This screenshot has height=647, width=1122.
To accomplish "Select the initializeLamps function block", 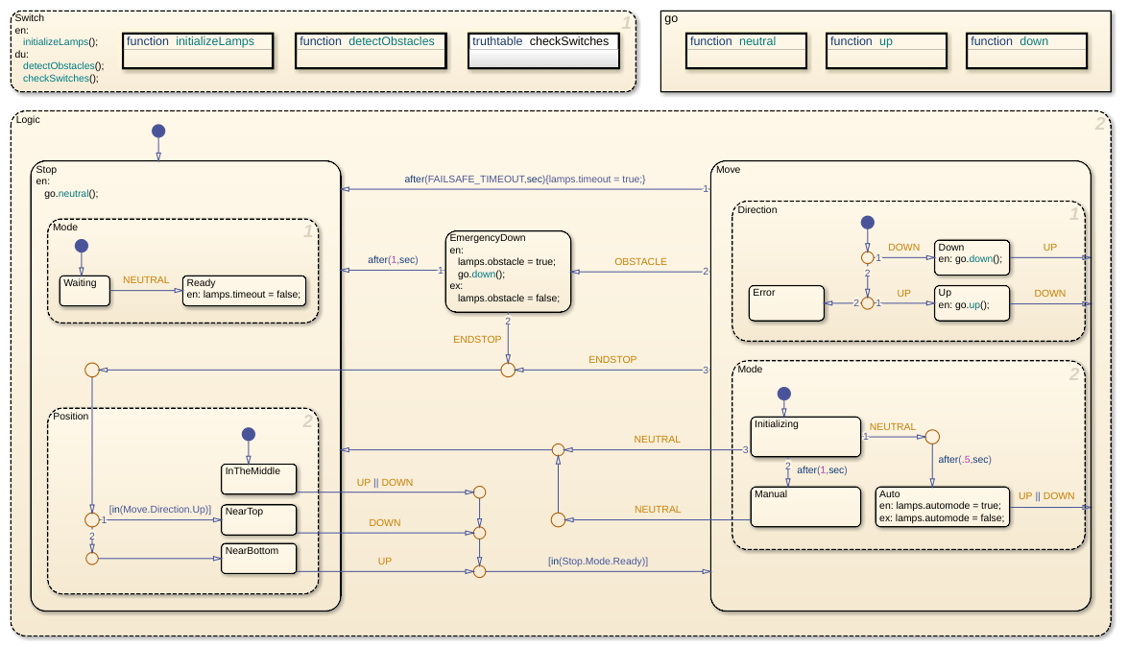I will (198, 51).
